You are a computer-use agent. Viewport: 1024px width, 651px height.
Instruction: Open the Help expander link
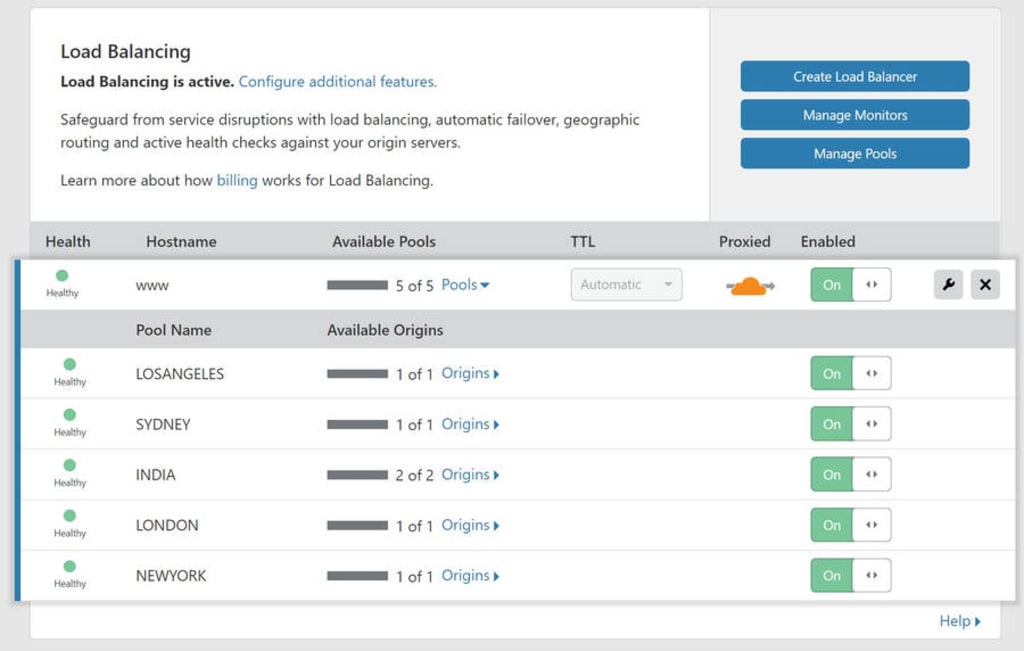(x=960, y=621)
